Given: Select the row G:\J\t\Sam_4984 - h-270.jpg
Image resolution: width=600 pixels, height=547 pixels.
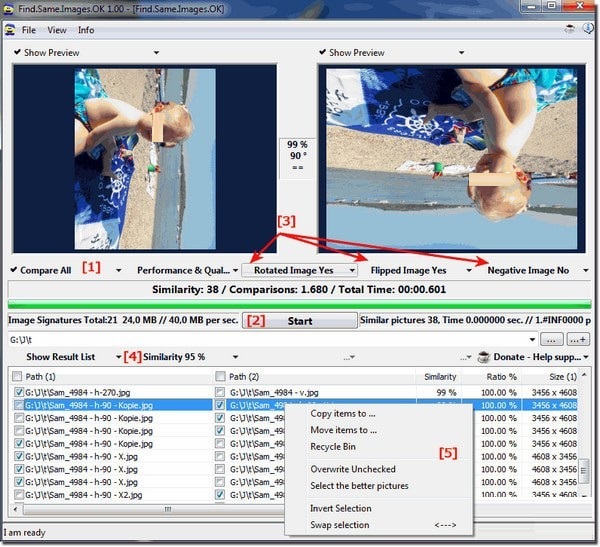Looking at the screenshot, I should click(x=294, y=392).
